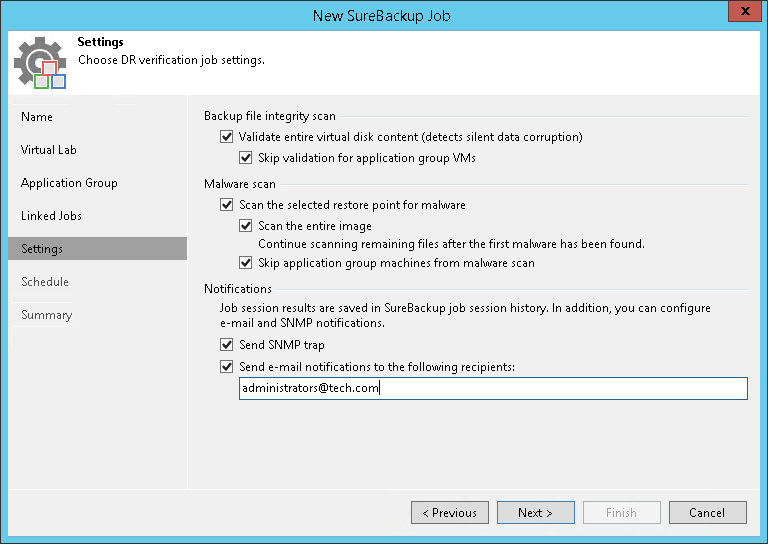
Task: Click the Previous button
Action: tap(450, 513)
